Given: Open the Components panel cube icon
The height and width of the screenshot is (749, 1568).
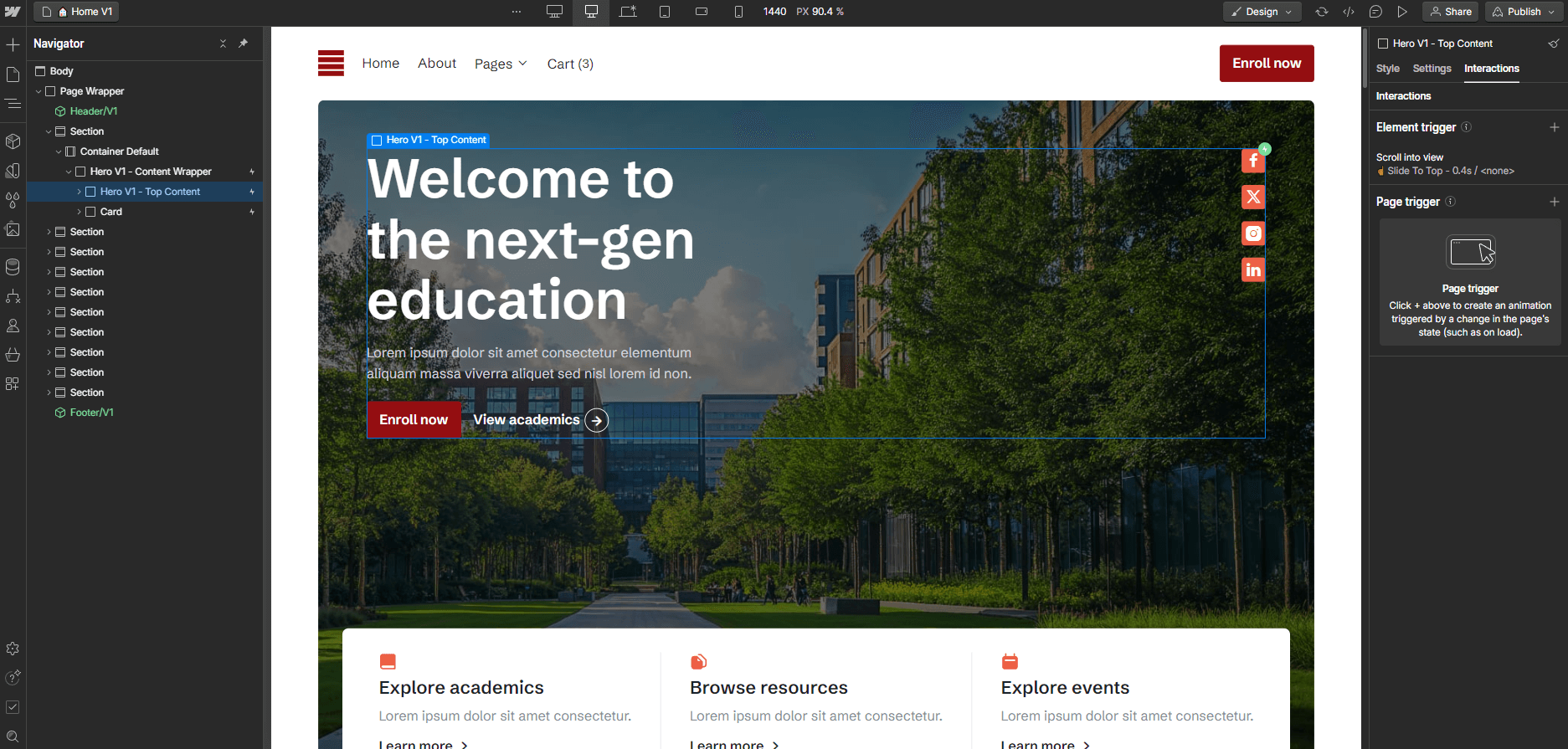Looking at the screenshot, I should 13,141.
